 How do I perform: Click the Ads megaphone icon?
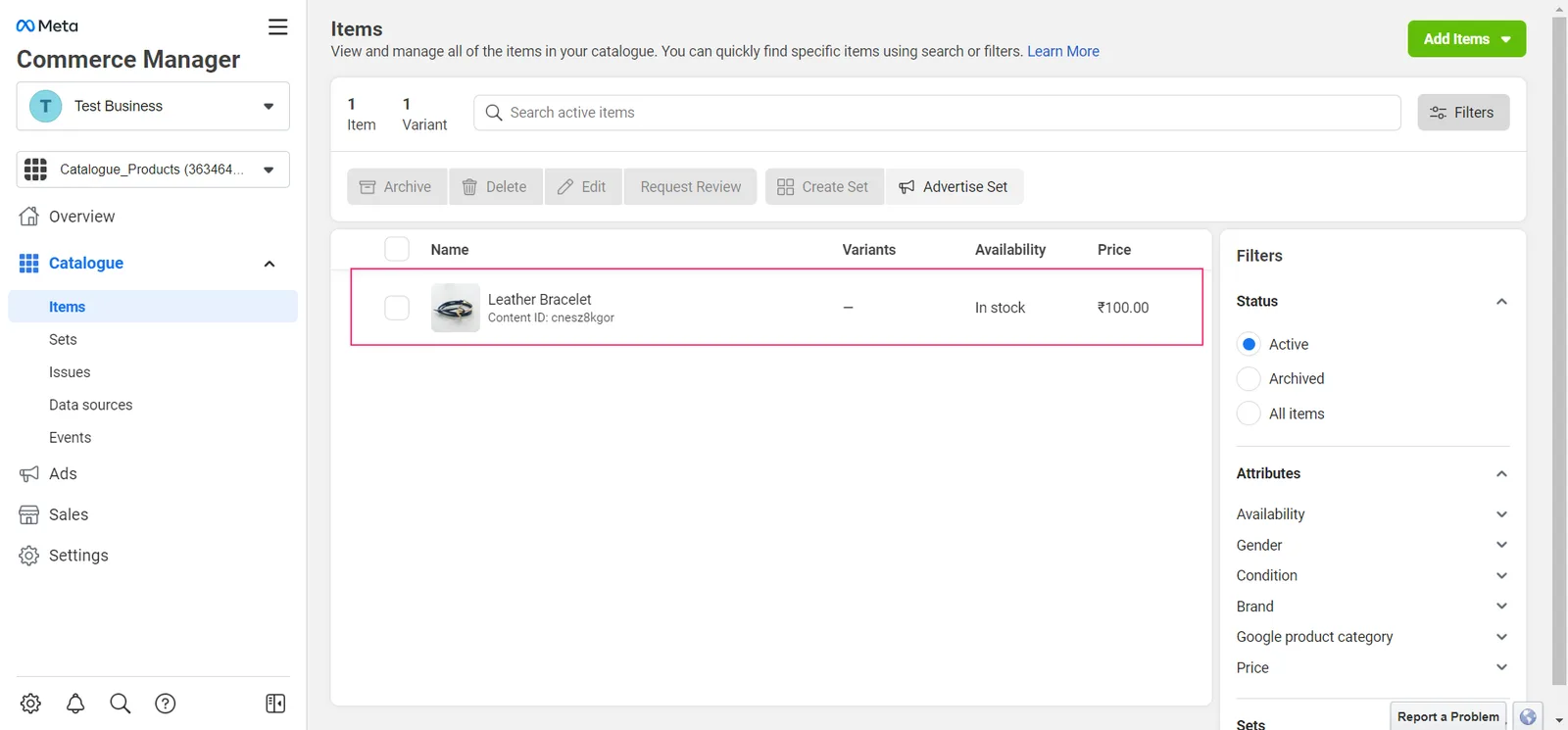29,474
